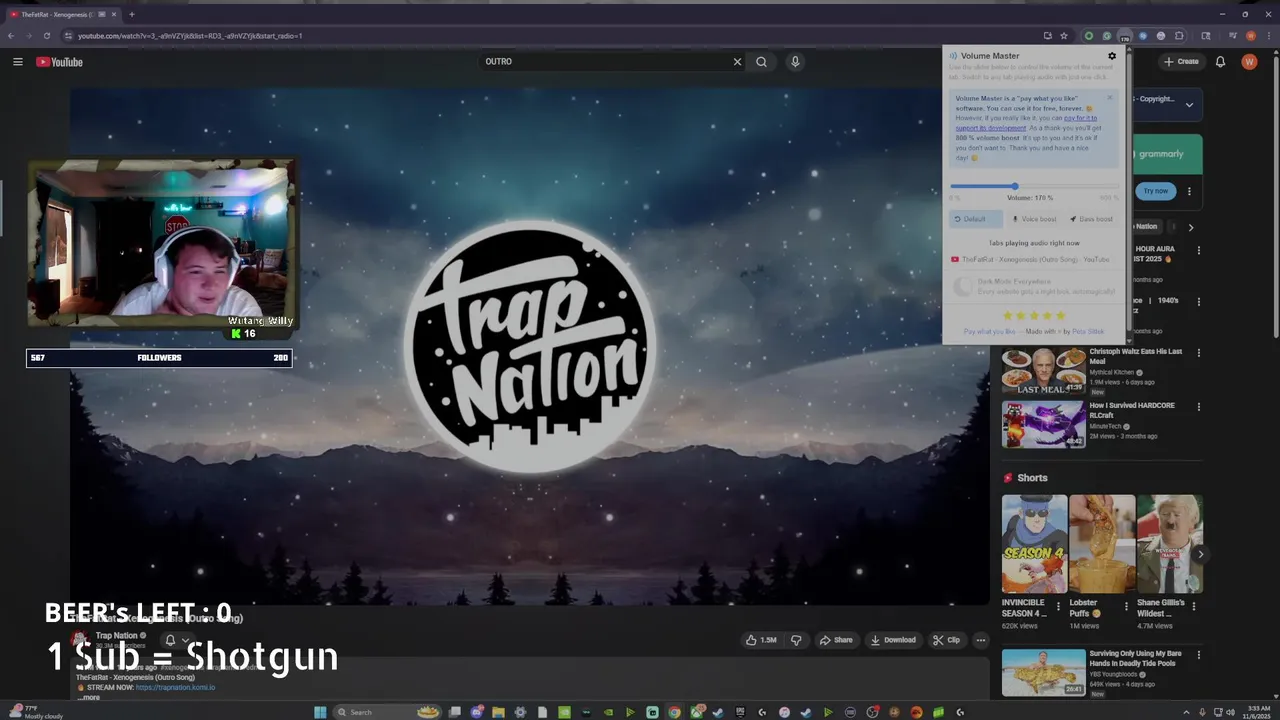
Task: Click the Clip button below the video
Action: click(x=946, y=640)
